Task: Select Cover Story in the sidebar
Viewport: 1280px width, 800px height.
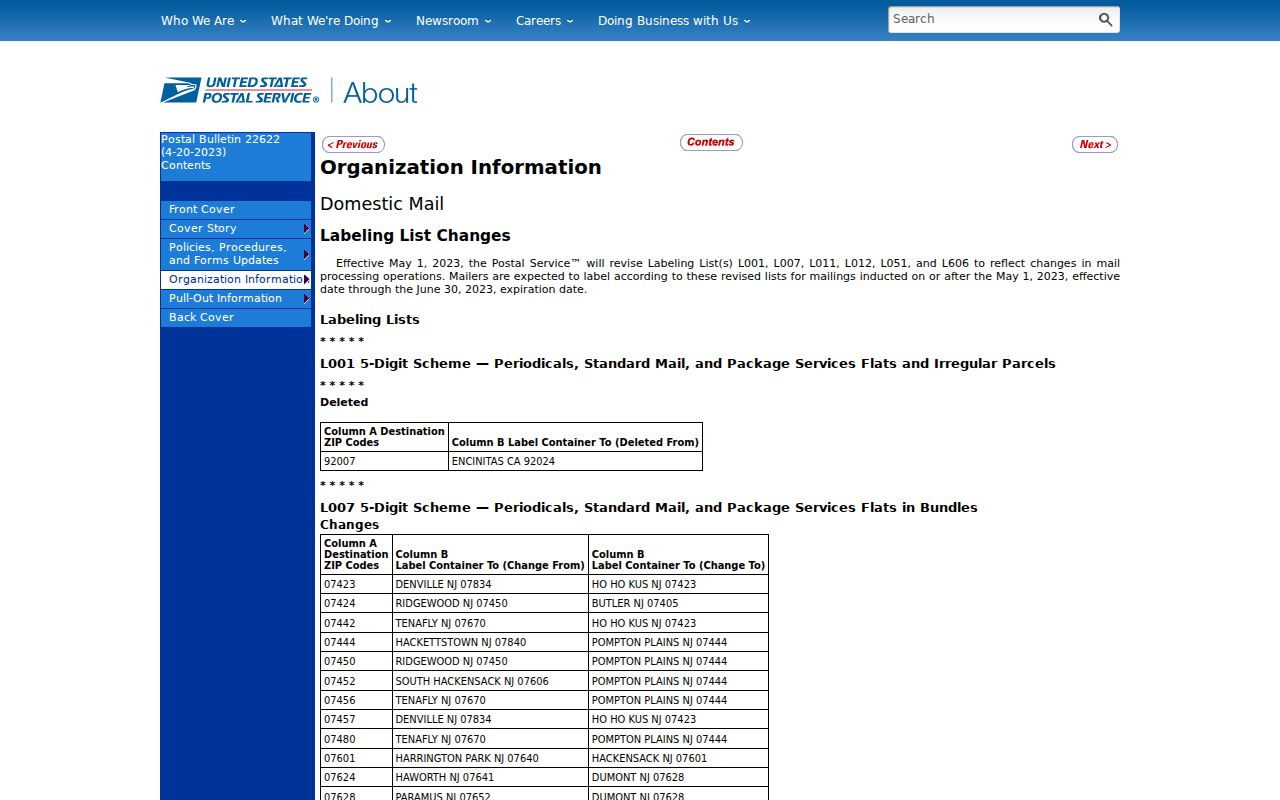Action: (236, 228)
